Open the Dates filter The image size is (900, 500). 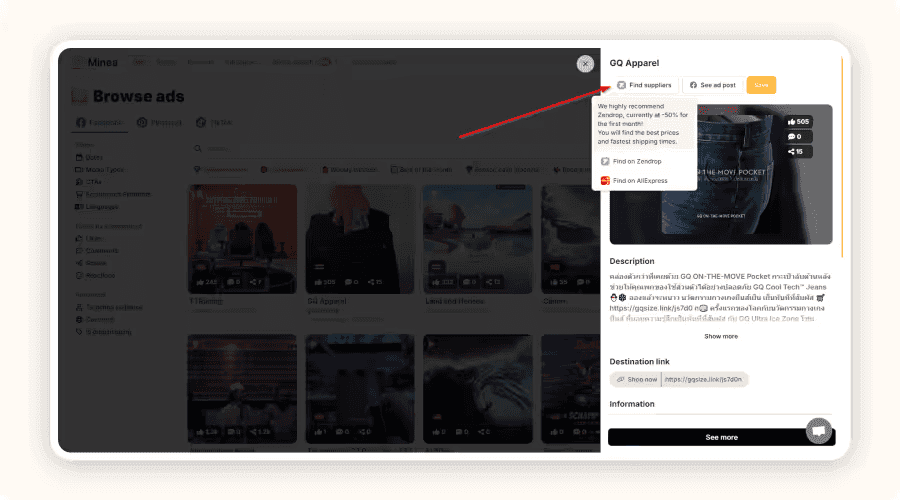pyautogui.click(x=90, y=157)
